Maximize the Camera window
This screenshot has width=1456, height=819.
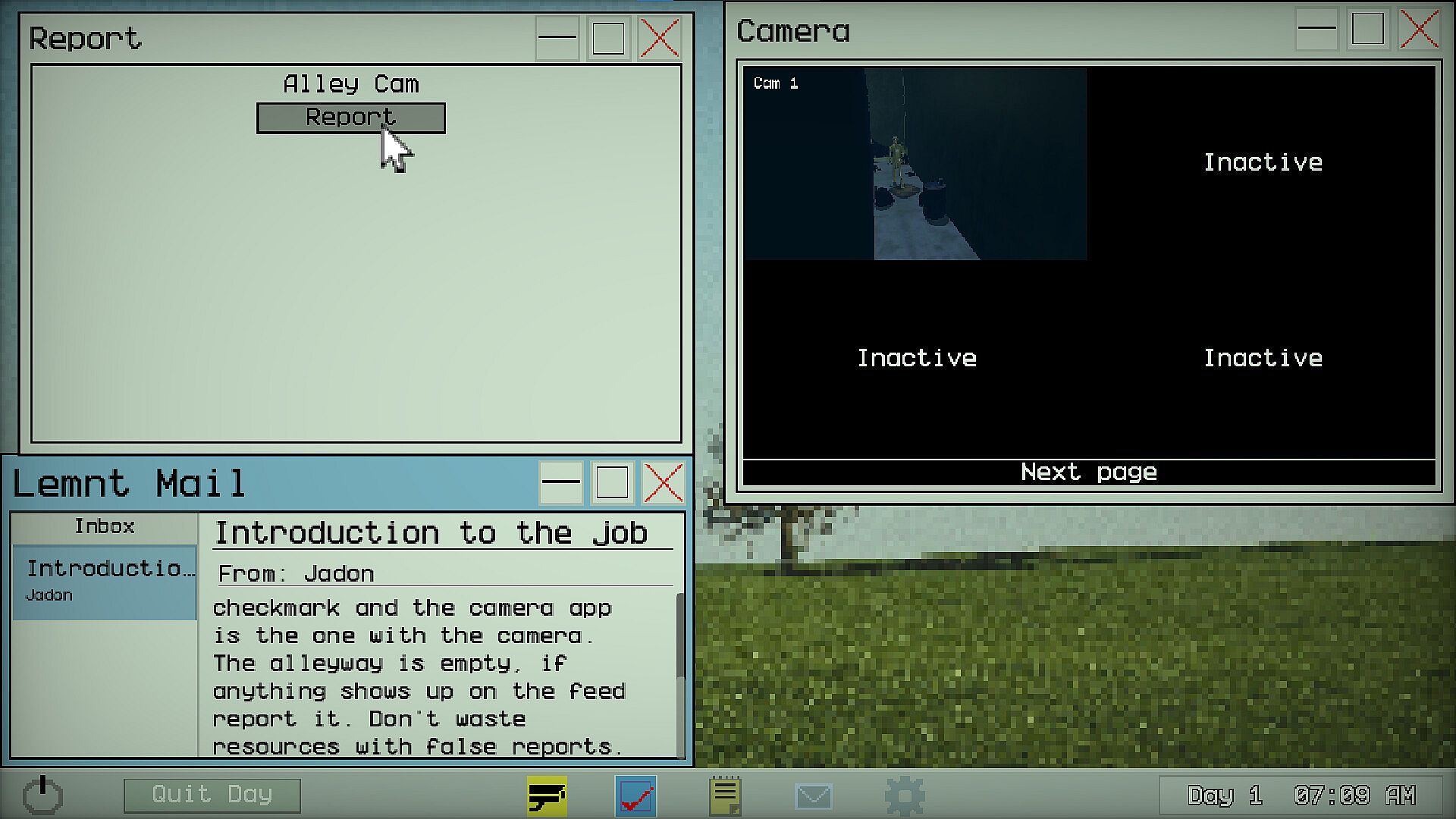coord(1367,30)
